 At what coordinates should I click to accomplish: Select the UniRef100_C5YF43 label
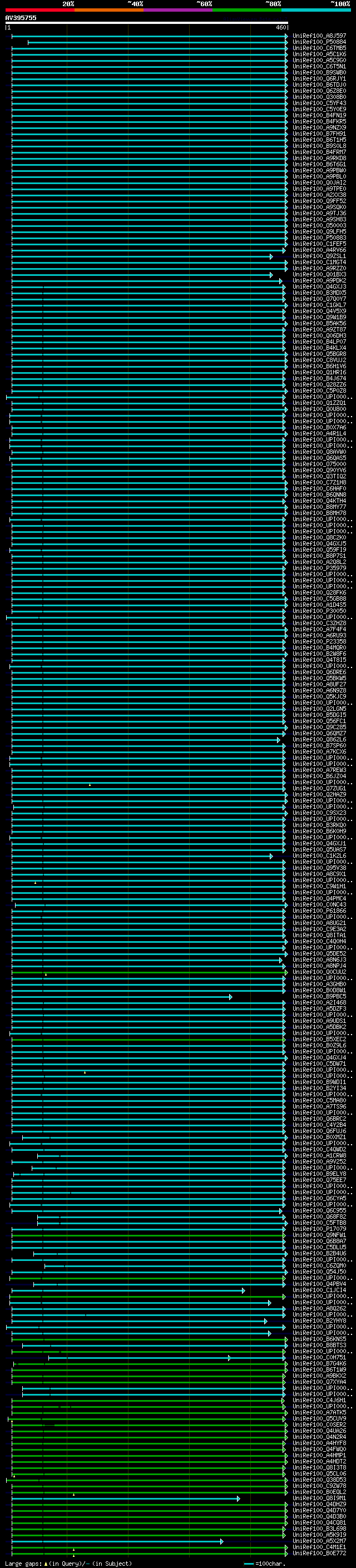tap(319, 103)
